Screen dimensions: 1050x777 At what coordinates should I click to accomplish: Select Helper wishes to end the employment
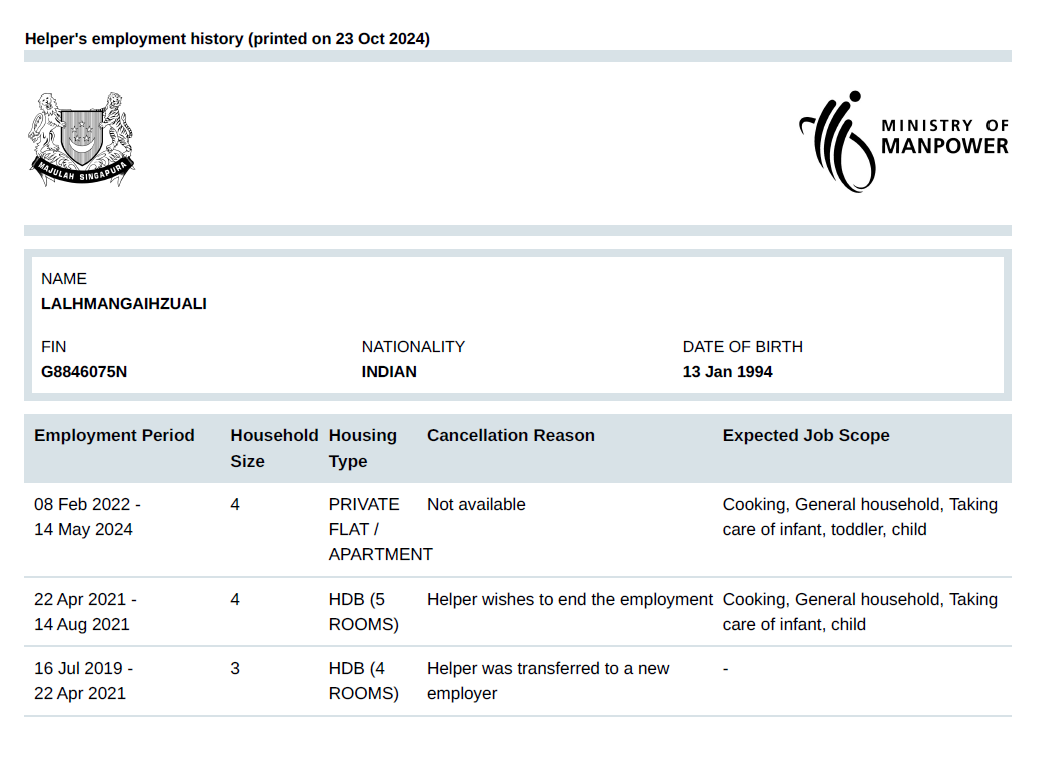pos(570,599)
